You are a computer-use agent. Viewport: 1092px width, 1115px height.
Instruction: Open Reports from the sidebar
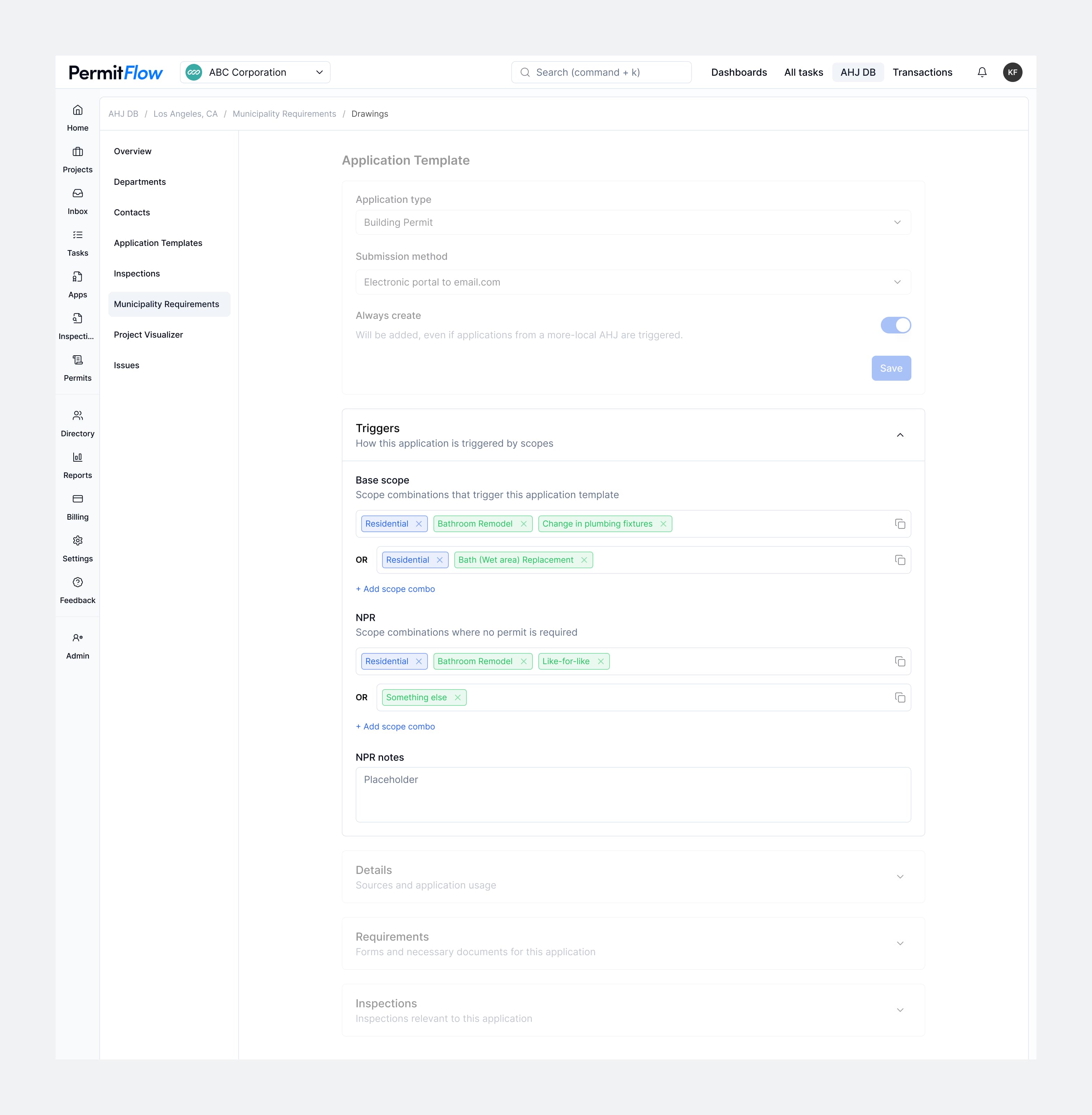coord(77,466)
